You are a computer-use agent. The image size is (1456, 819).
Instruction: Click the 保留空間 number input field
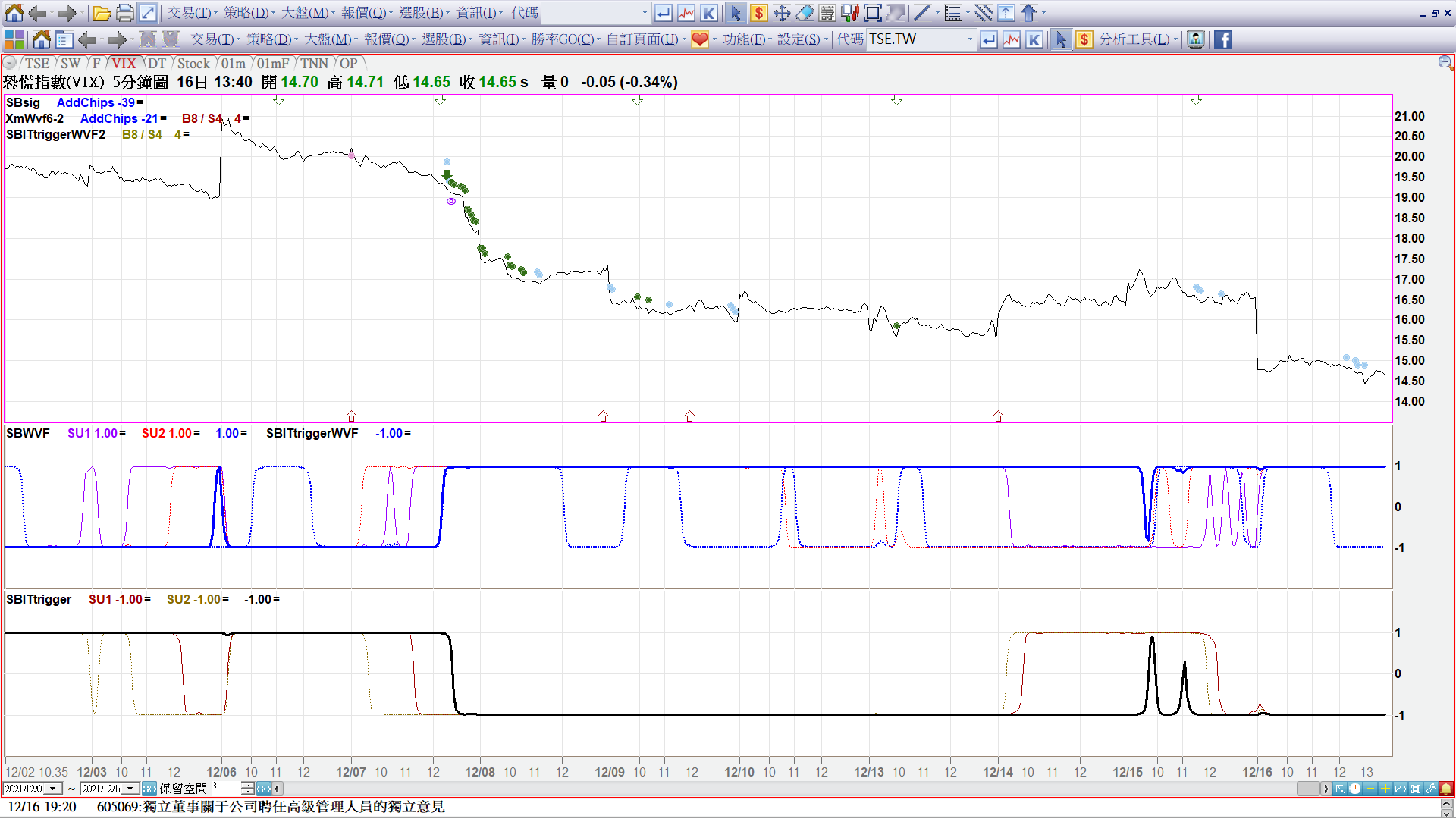click(x=226, y=789)
